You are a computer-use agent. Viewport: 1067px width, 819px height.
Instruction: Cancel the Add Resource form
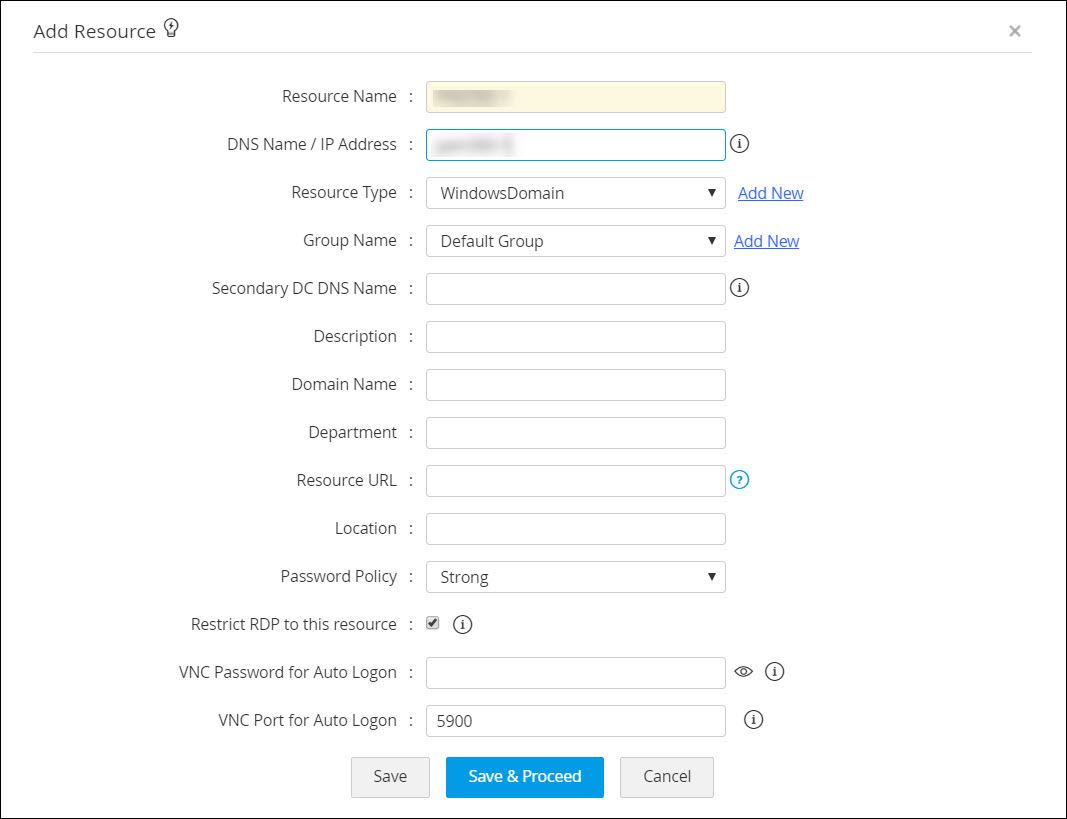point(667,777)
